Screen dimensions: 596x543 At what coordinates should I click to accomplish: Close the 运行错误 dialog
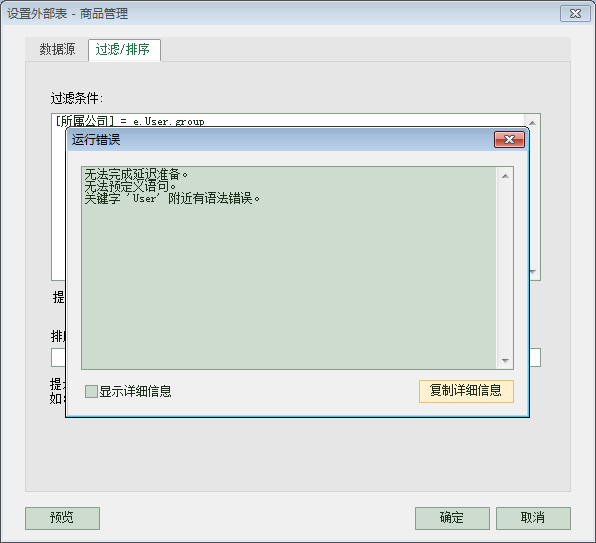click(x=509, y=139)
